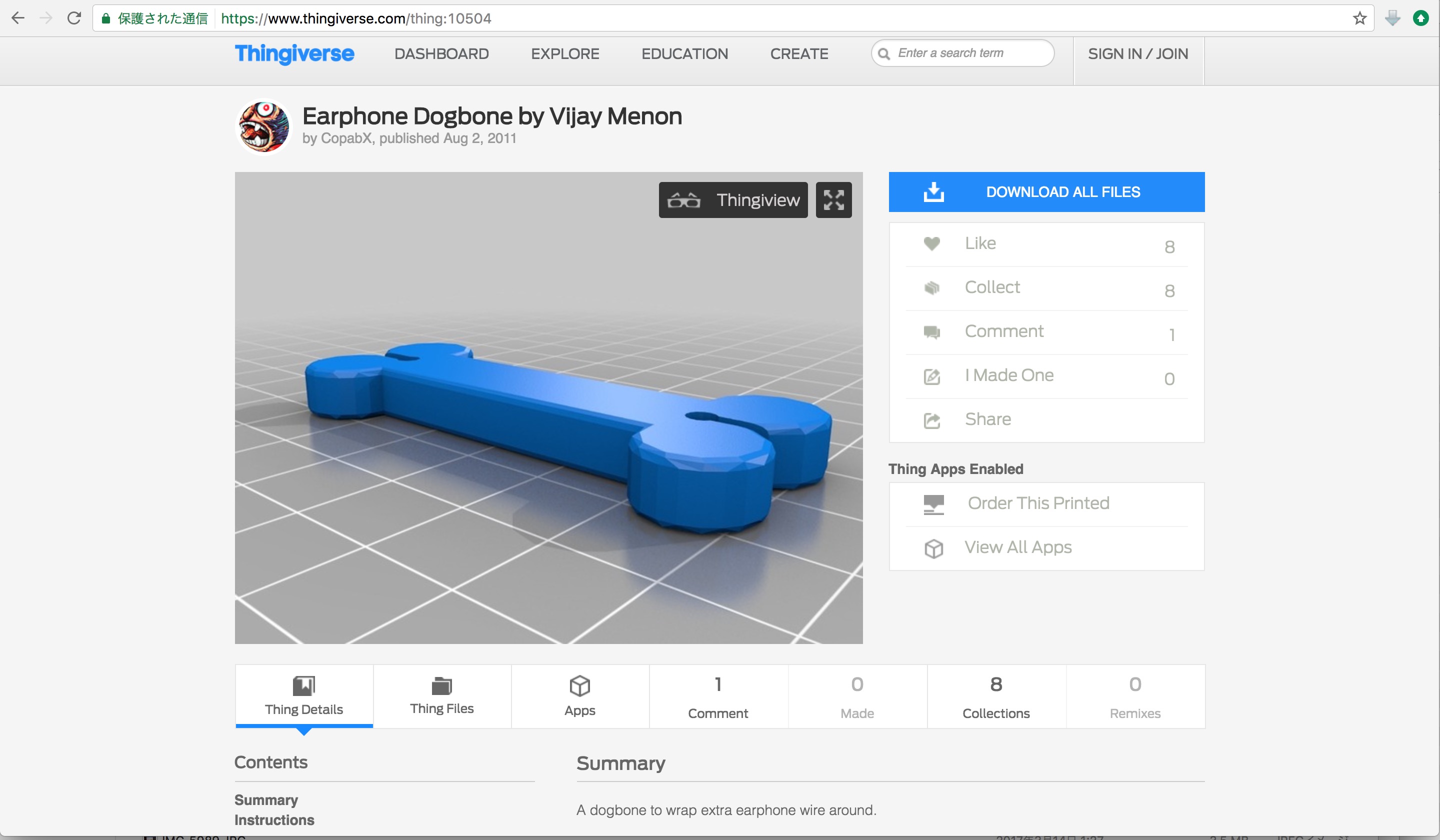Select the Collections tab
This screenshot has height=840, width=1440.
tap(995, 697)
